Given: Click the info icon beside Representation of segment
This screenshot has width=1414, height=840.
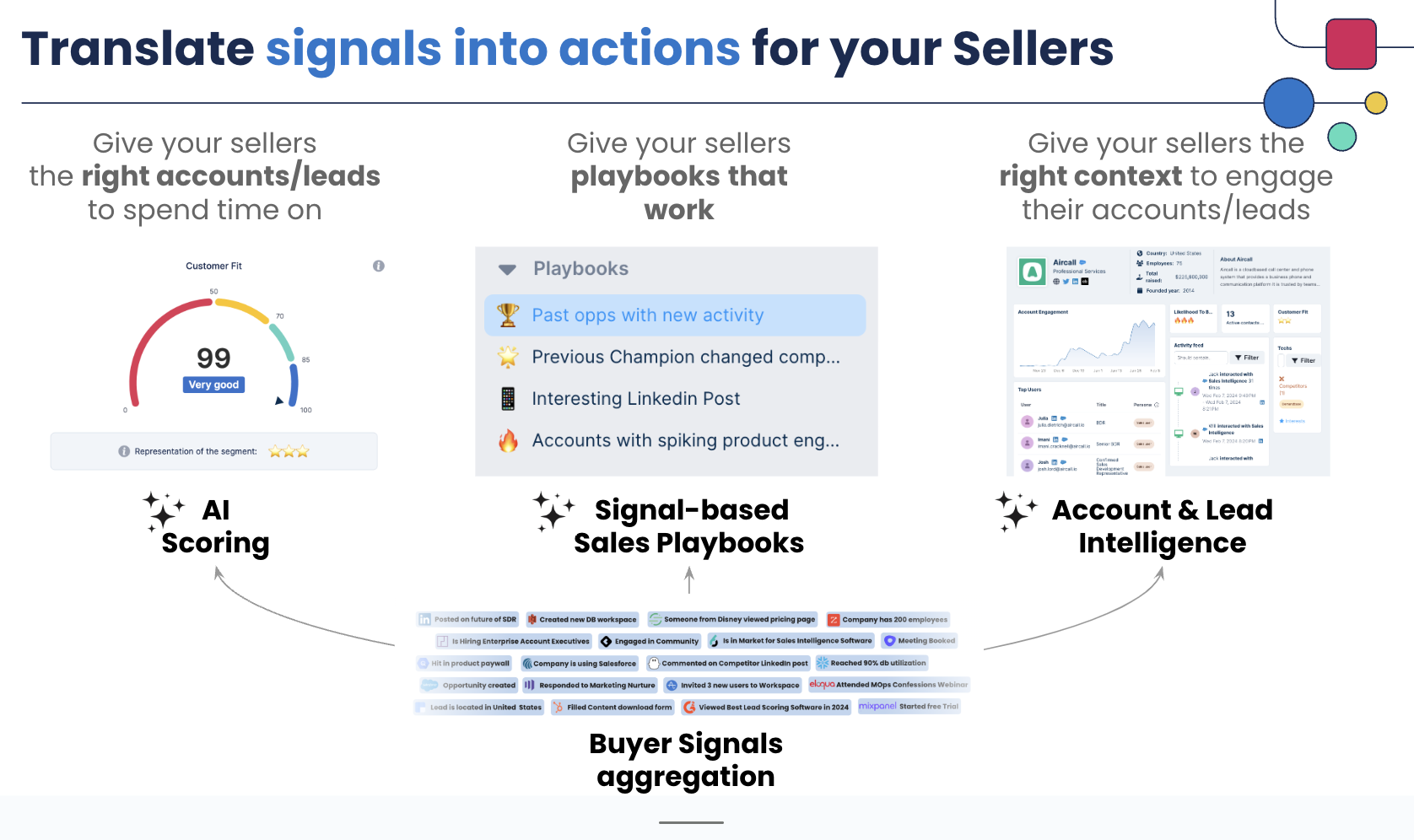Looking at the screenshot, I should tap(124, 451).
